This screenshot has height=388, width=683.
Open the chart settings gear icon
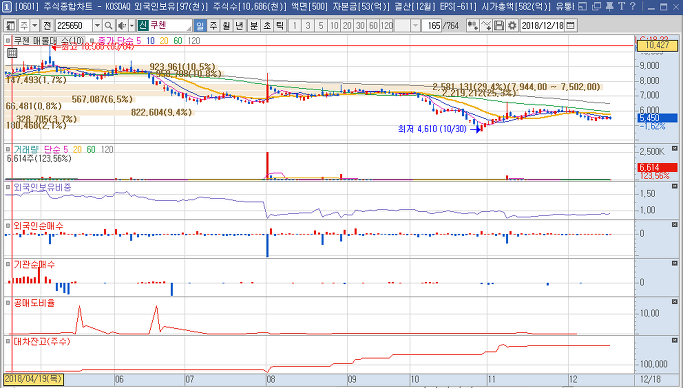coord(512,26)
